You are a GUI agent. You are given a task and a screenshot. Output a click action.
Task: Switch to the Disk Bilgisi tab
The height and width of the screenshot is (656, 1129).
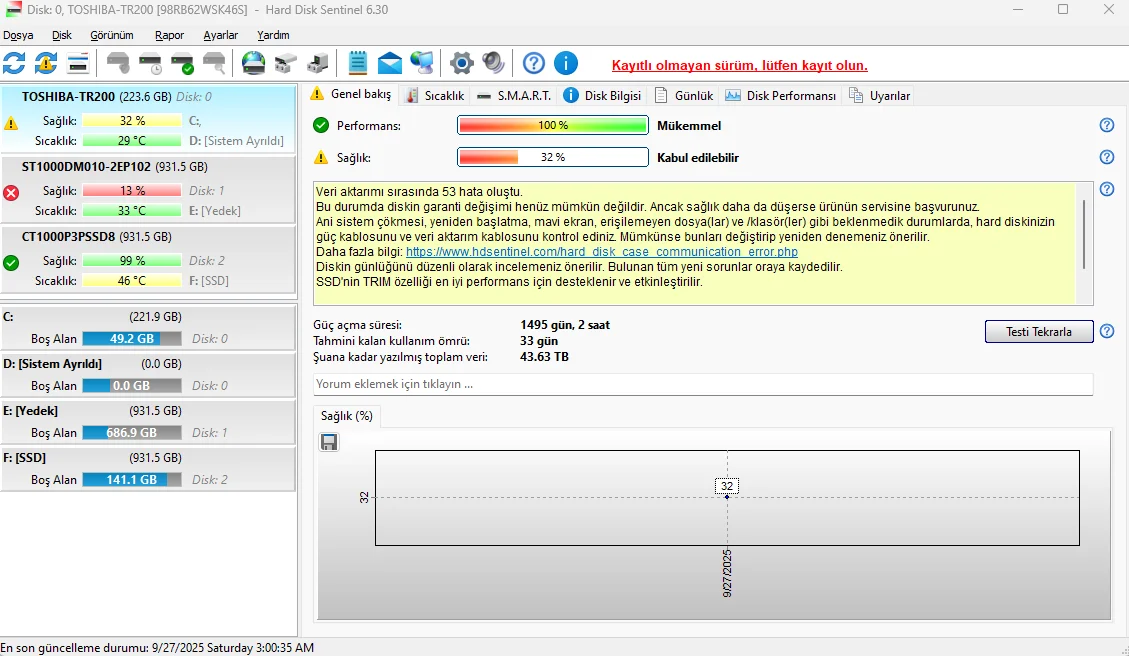602,96
